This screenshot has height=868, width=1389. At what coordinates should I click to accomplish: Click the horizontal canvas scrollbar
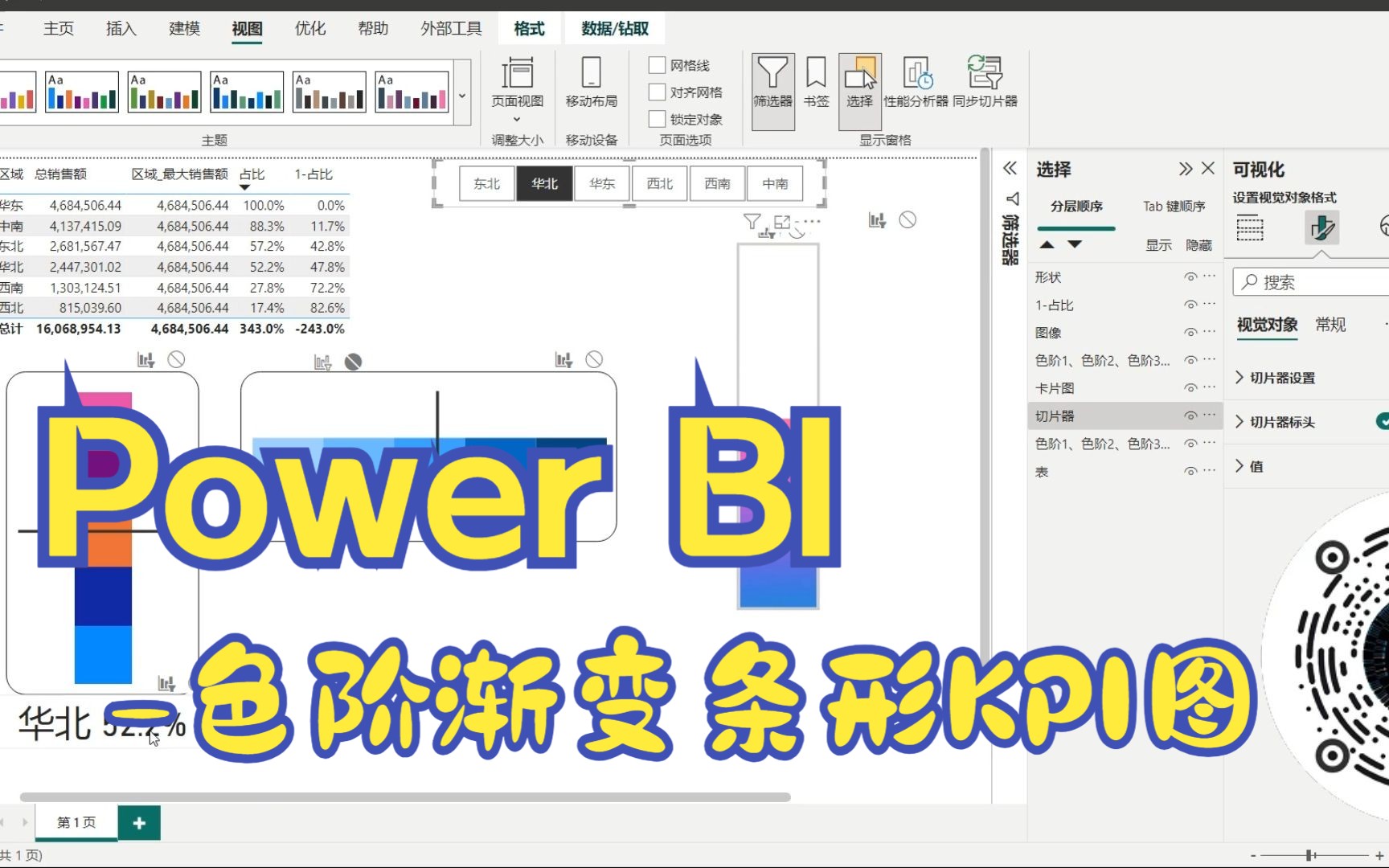point(405,797)
